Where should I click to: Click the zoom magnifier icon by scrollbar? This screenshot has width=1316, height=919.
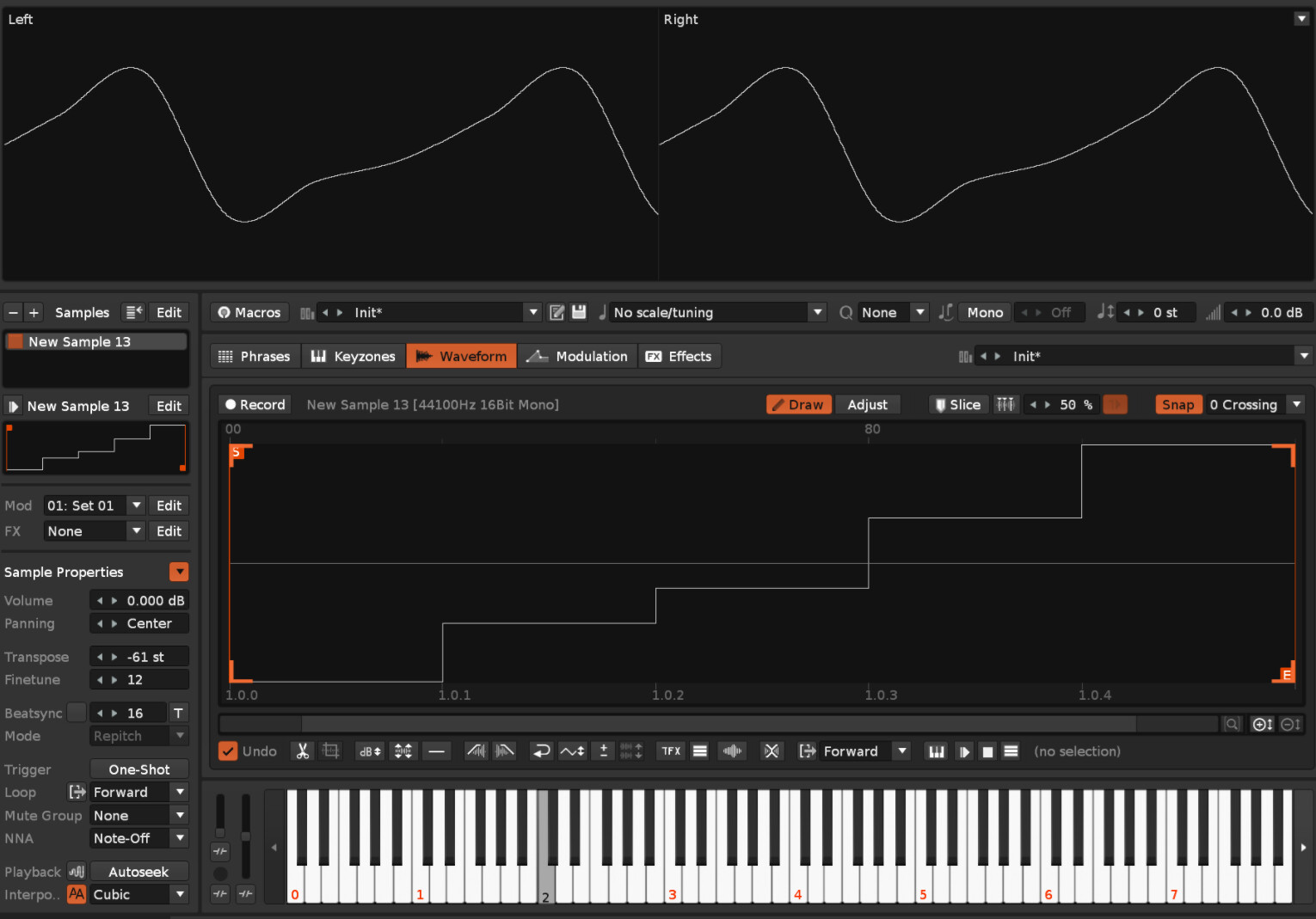(1232, 725)
